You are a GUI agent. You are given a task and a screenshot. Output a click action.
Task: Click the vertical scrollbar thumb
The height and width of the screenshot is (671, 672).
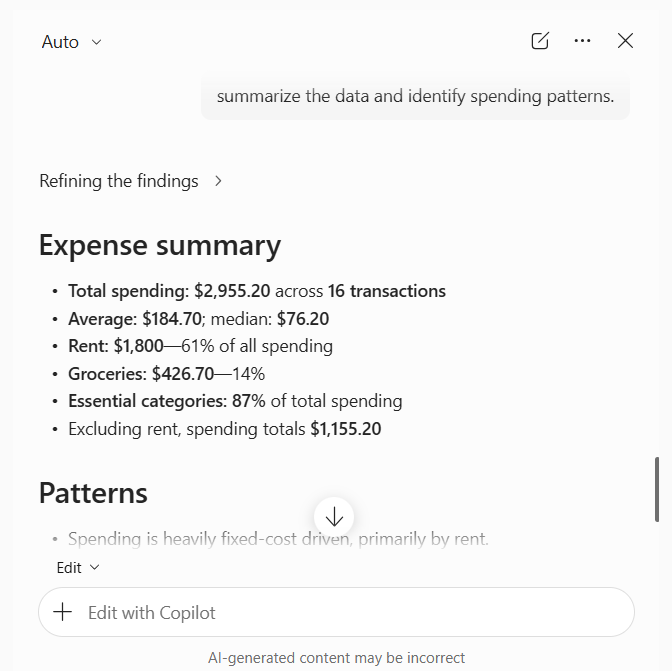657,489
